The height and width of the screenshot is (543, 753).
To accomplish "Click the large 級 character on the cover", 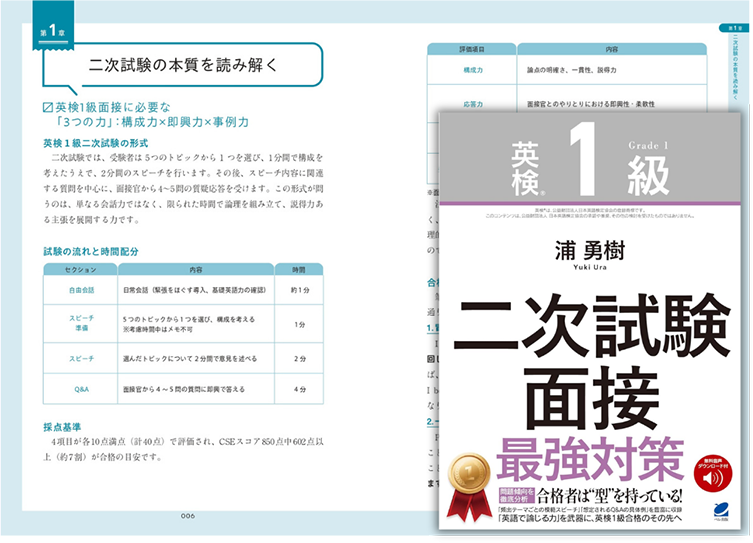I will click(x=648, y=176).
